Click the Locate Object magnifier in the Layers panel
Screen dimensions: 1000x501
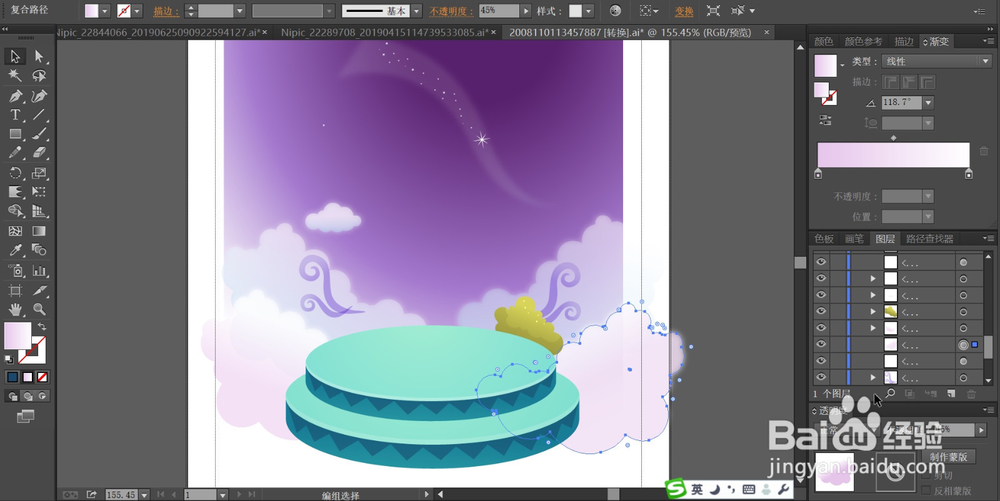click(890, 394)
